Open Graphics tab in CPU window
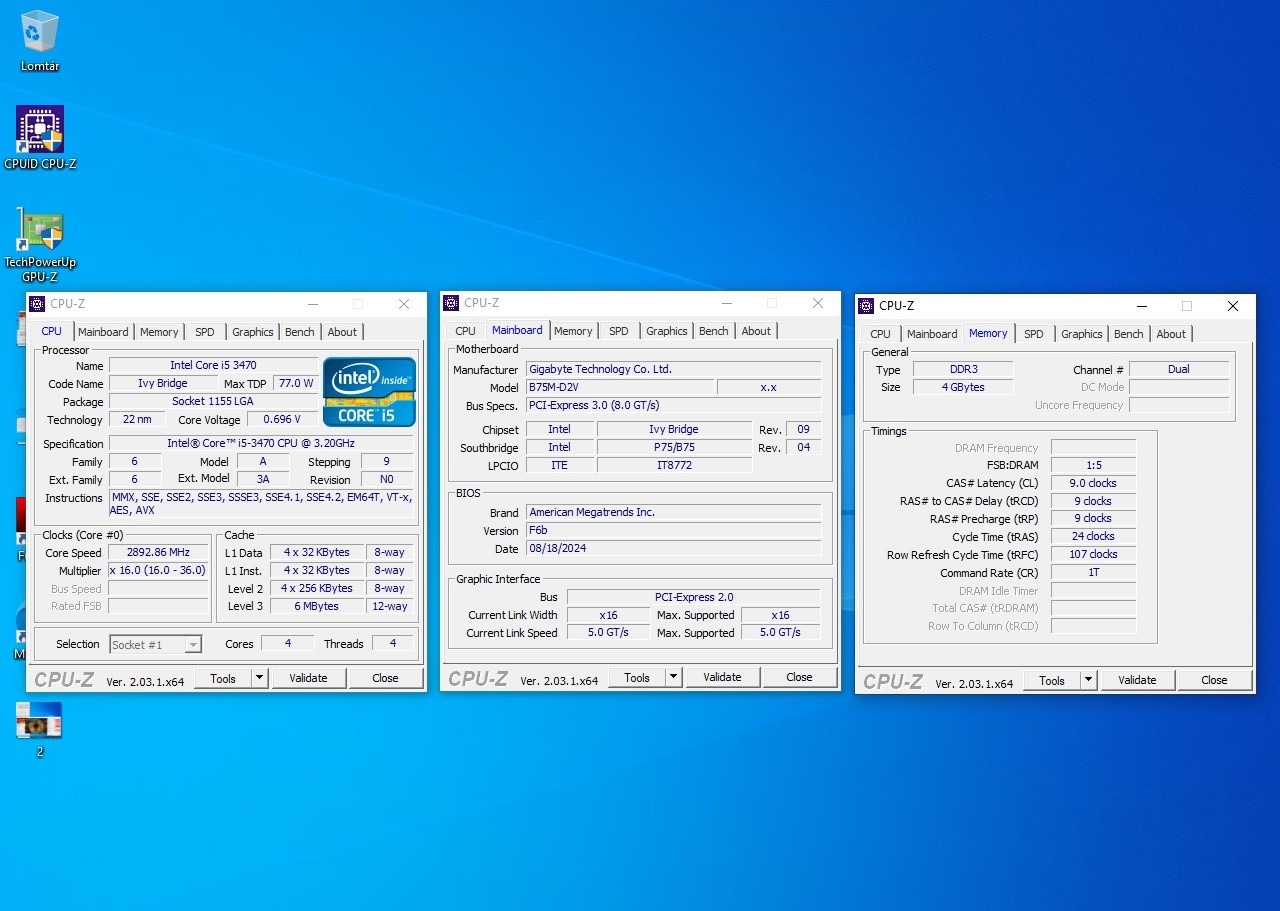Screen dimensions: 1280x911 tap(253, 332)
